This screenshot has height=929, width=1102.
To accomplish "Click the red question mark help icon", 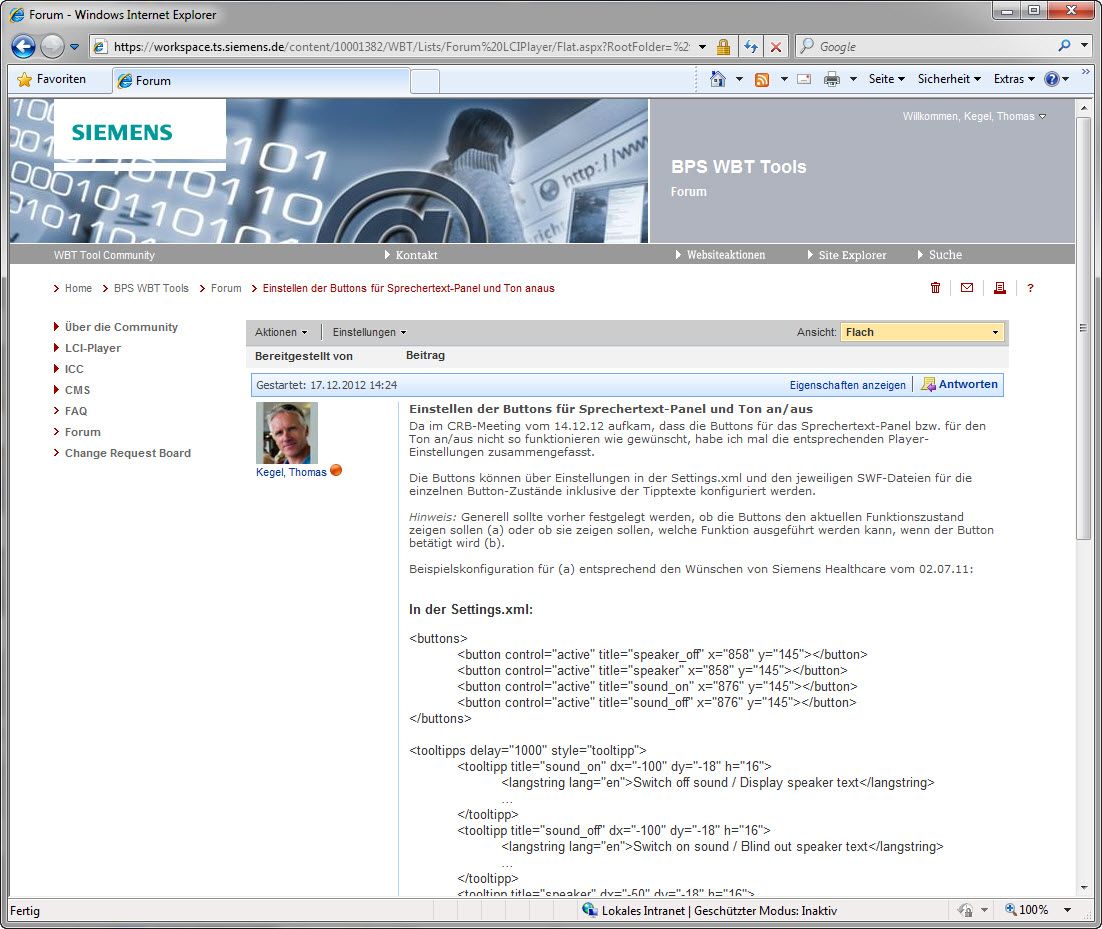I will pos(1030,288).
